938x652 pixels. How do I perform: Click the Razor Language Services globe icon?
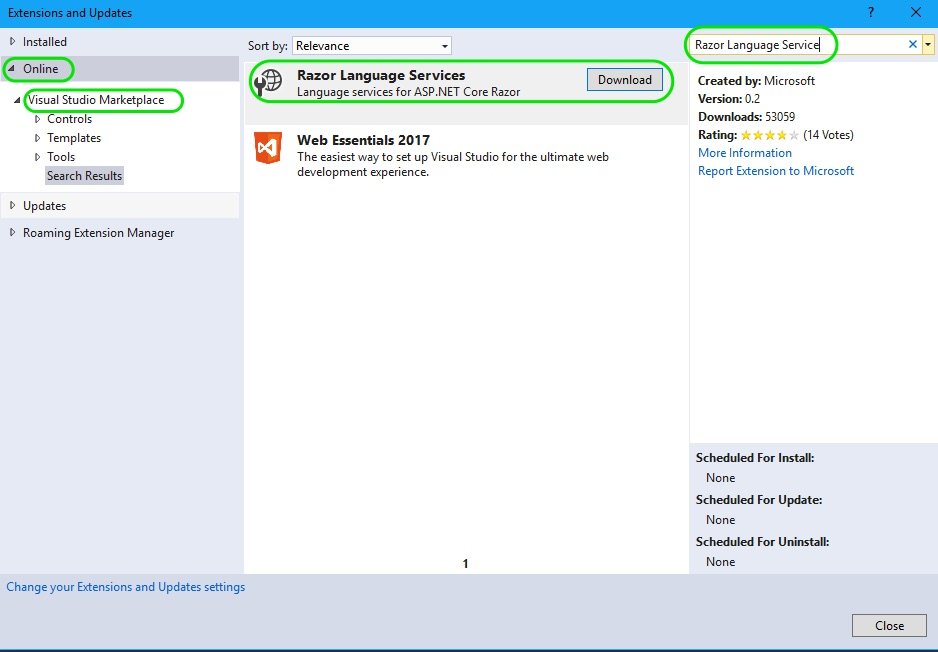(268, 82)
